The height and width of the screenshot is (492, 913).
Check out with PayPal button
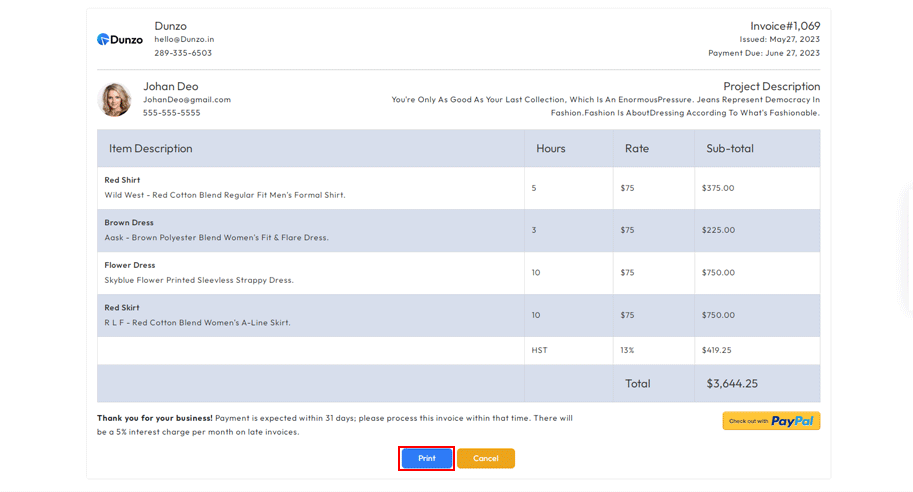tap(771, 421)
